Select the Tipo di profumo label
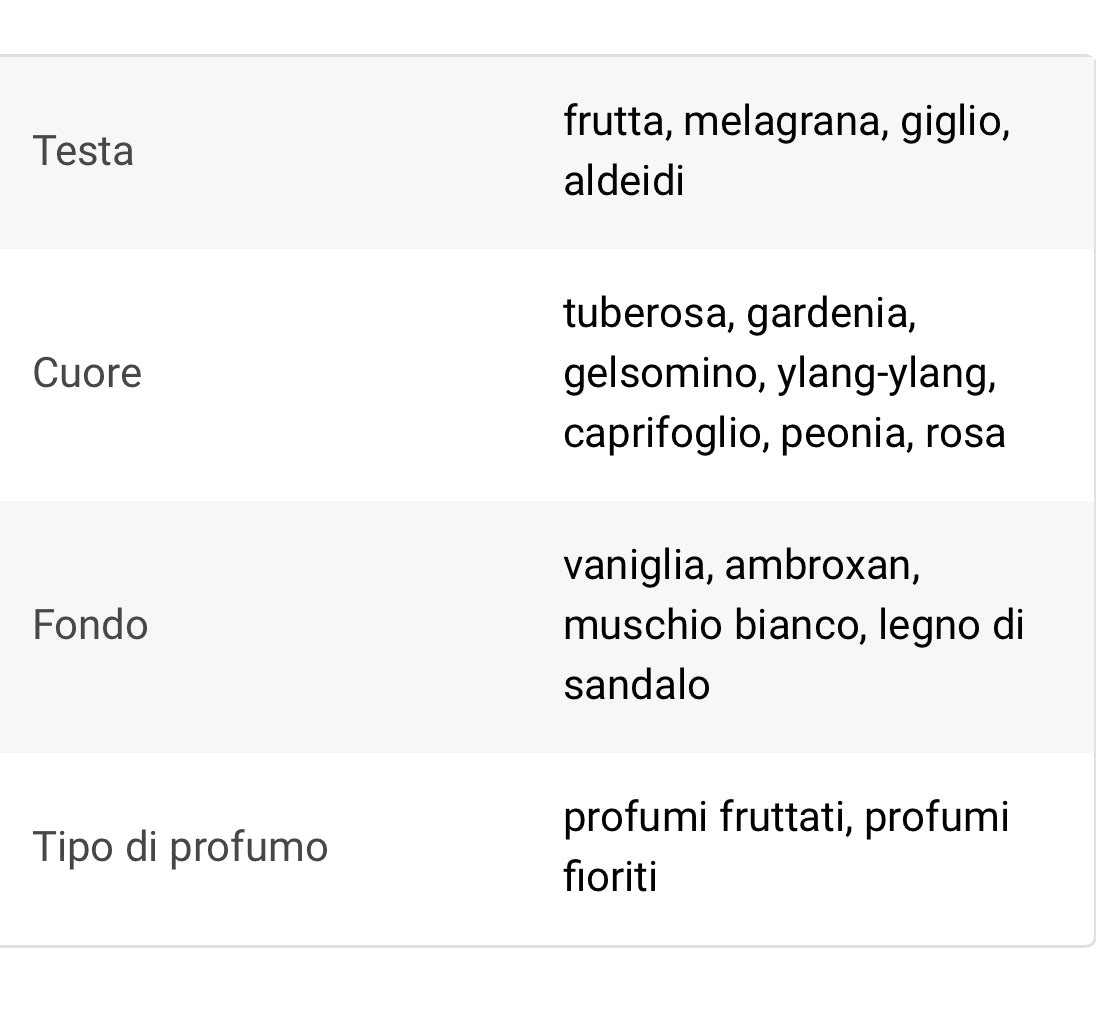The image size is (1096, 1011). pos(180,847)
